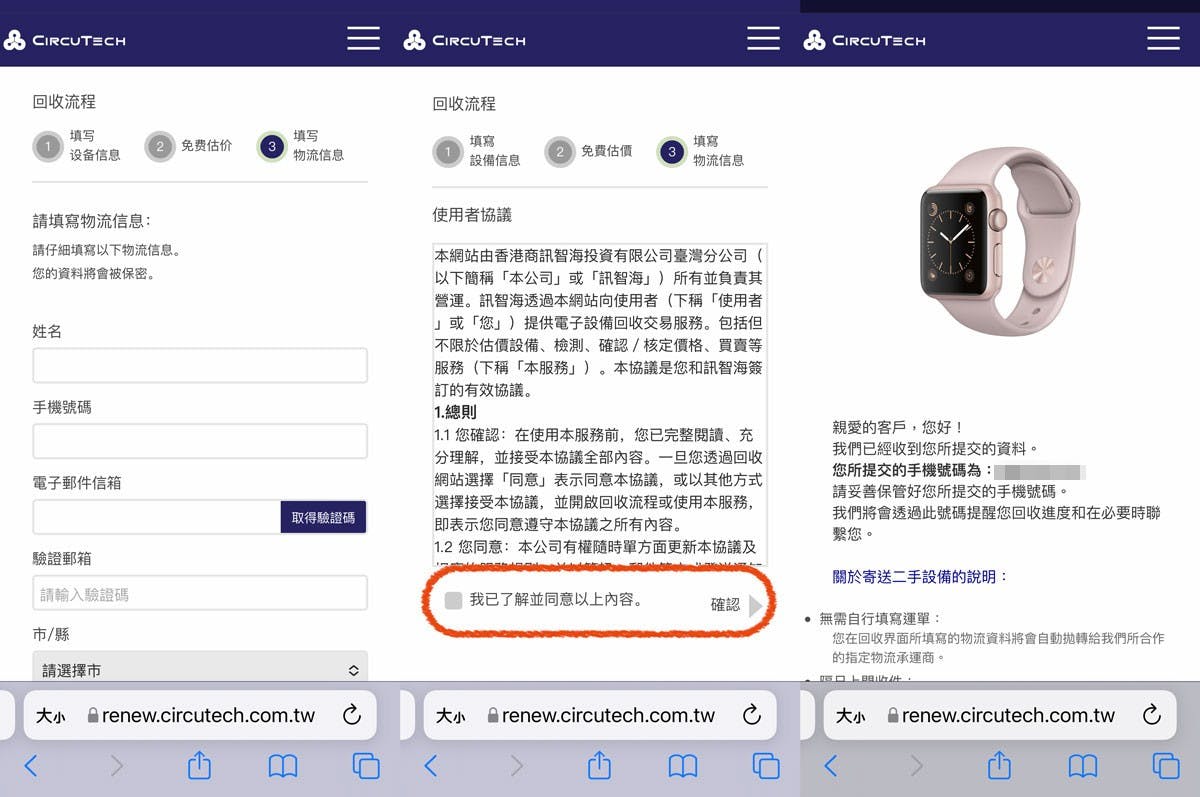This screenshot has height=797, width=1200.
Task: Select step 3 填寫物流信息 in middle screen
Action: tap(700, 151)
